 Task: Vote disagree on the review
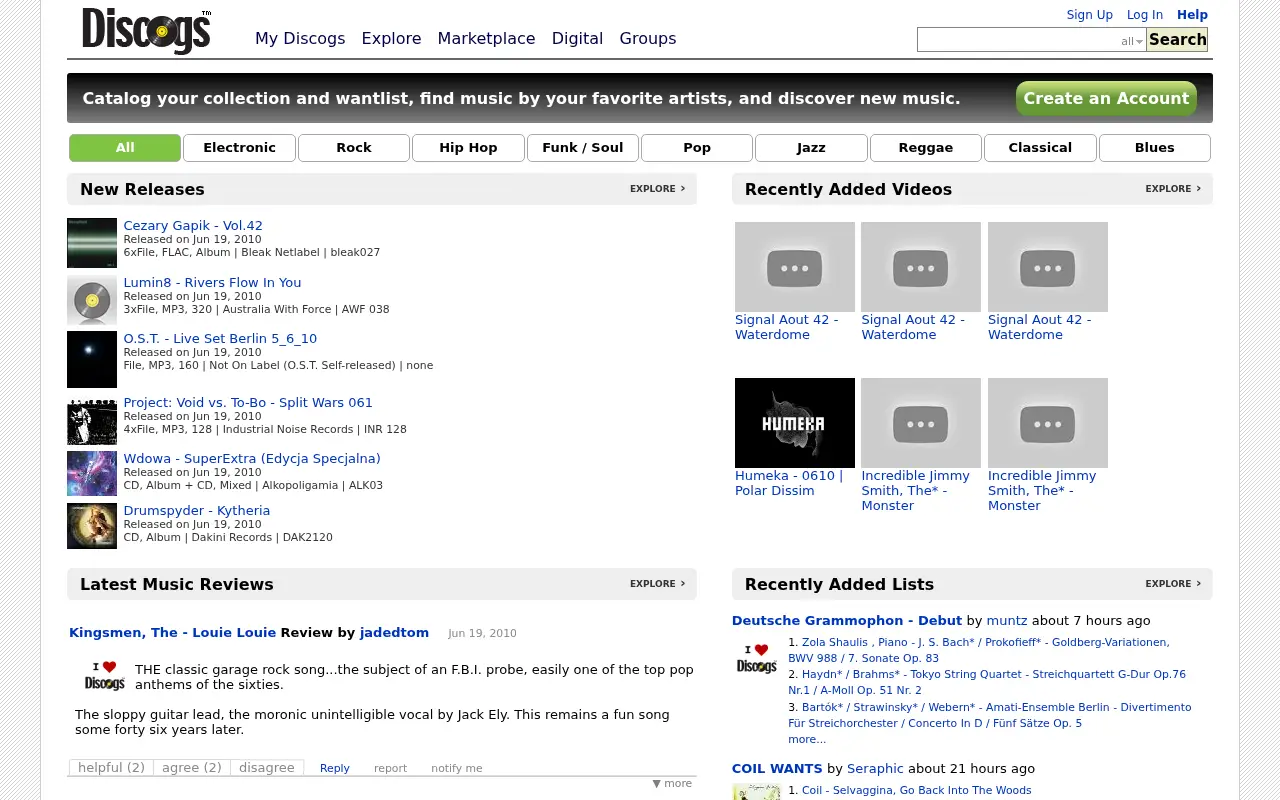(x=267, y=768)
